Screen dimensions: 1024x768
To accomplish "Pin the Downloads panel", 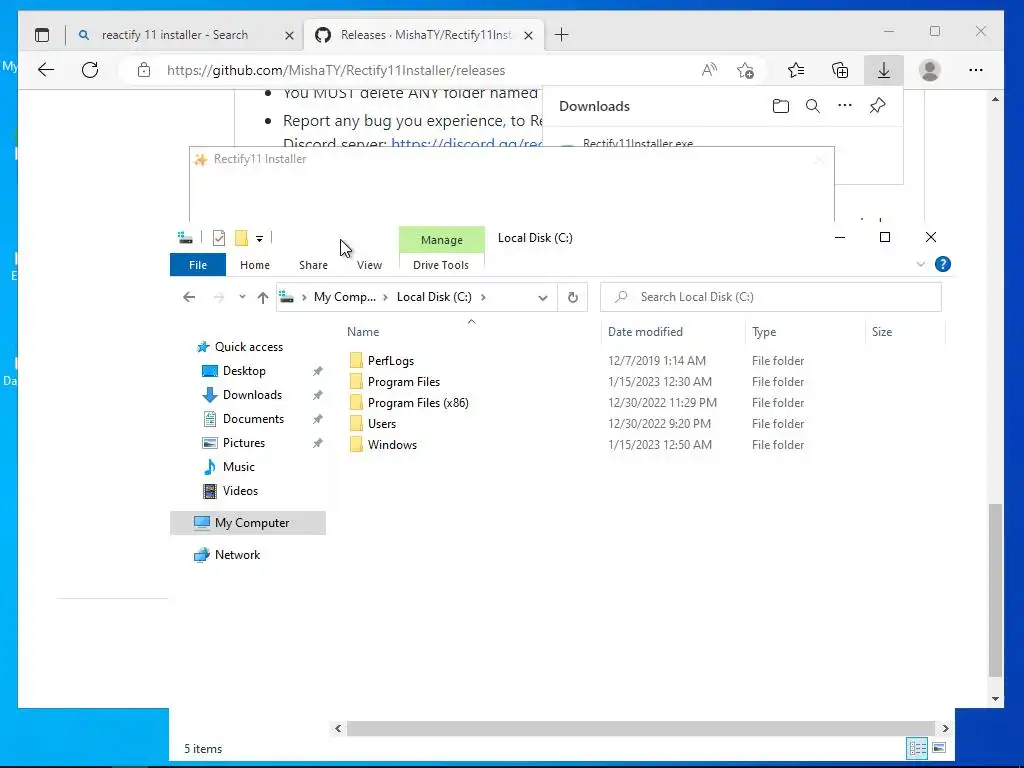I will pyautogui.click(x=877, y=106).
